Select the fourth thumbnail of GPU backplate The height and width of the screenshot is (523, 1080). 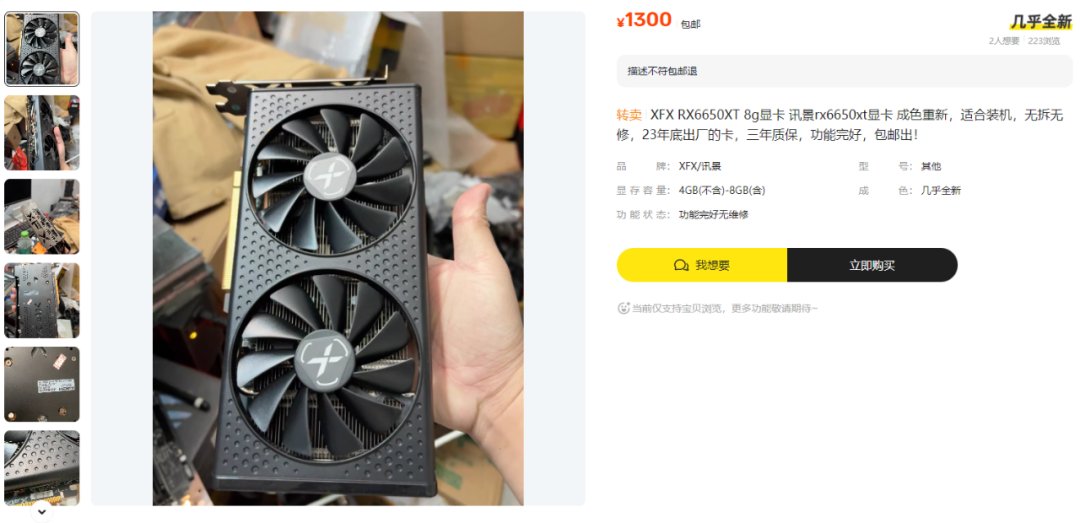click(x=42, y=300)
